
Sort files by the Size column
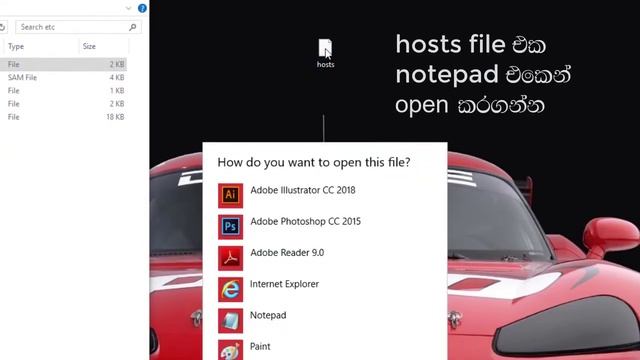click(104, 47)
